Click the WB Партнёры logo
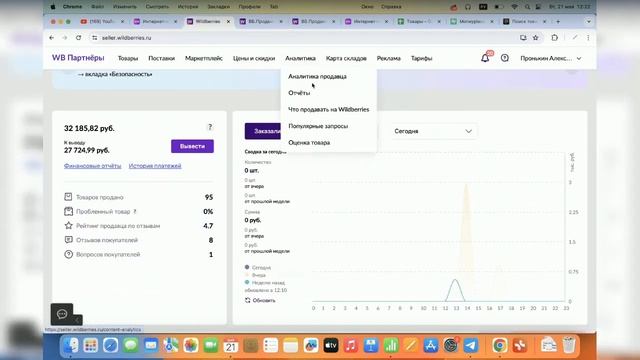 [78, 58]
